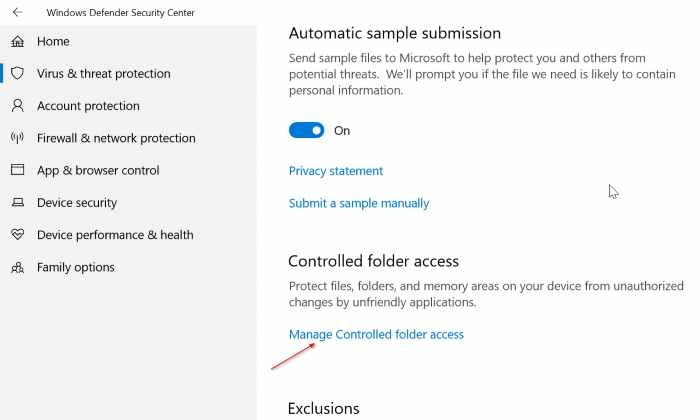Click the Home house icon
This screenshot has height=420, width=700.
coord(17,41)
